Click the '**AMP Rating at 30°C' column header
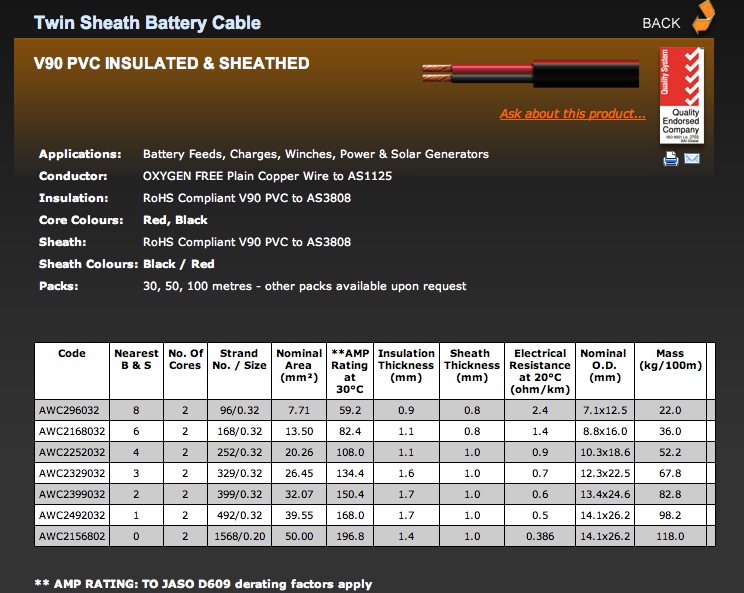Image resolution: width=744 pixels, height=593 pixels. pos(350,371)
